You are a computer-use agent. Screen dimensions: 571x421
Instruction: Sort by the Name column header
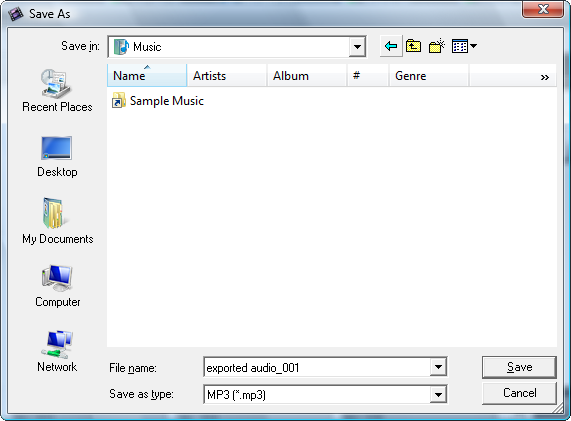tap(147, 75)
